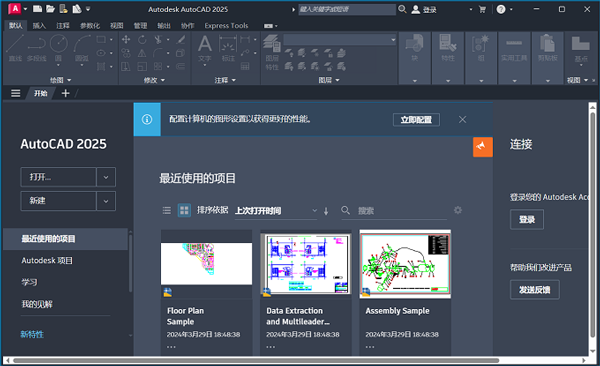This screenshot has height=366, width=600.
Task: Open the hamburger file tab menu
Action: tap(15, 93)
